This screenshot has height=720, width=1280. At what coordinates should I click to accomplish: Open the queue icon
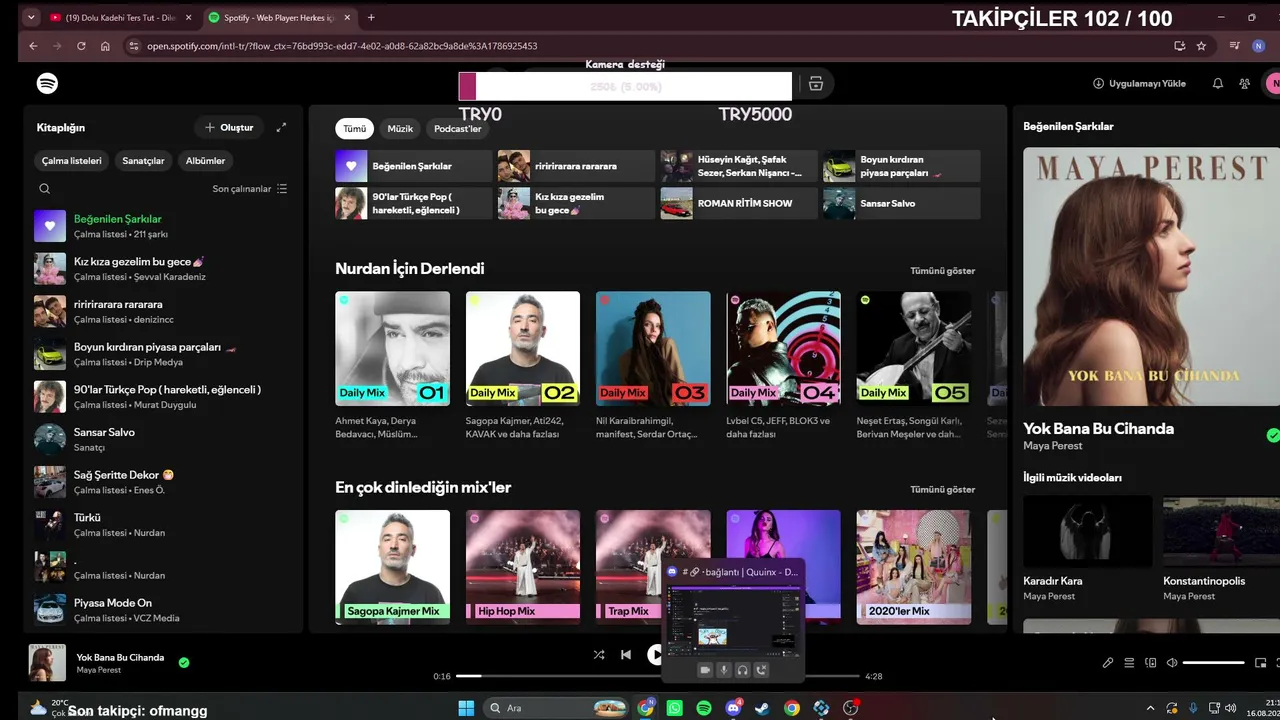tap(1129, 663)
